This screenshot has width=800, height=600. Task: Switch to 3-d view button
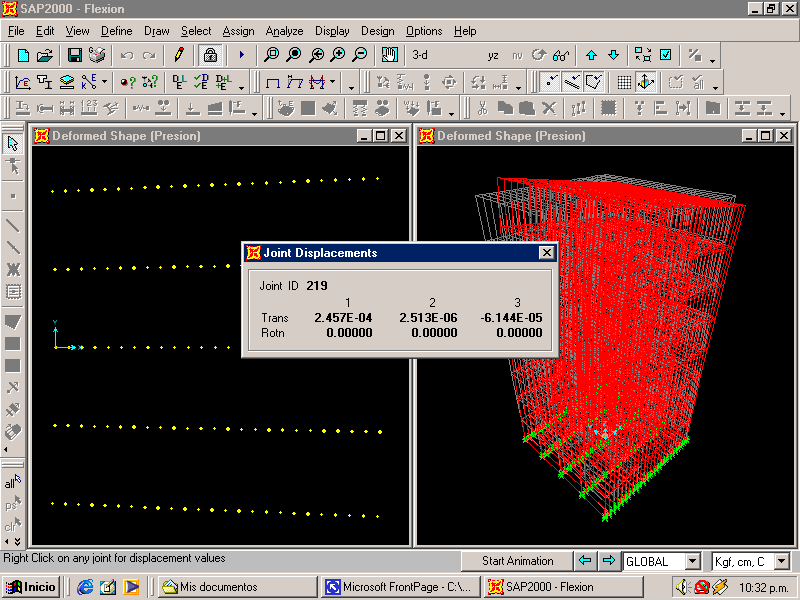coord(420,55)
